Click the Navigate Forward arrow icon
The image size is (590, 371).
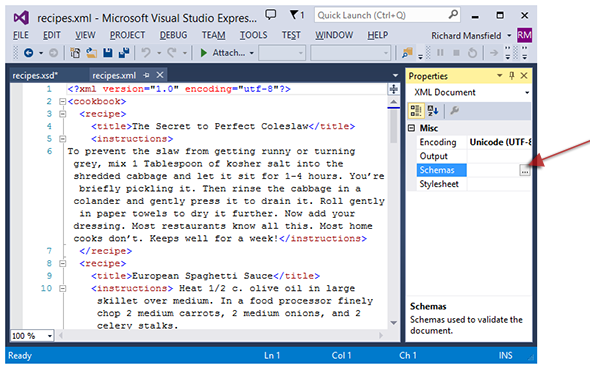pos(54,53)
